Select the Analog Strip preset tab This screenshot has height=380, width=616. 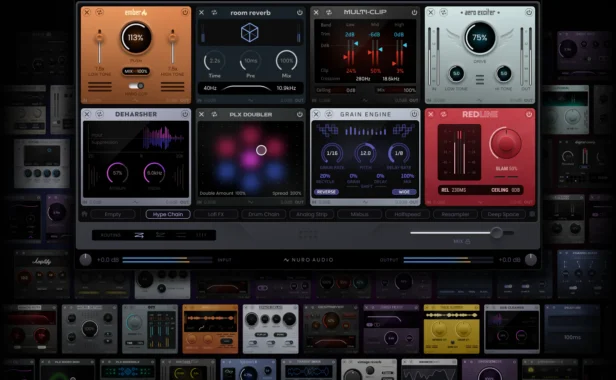(x=312, y=214)
